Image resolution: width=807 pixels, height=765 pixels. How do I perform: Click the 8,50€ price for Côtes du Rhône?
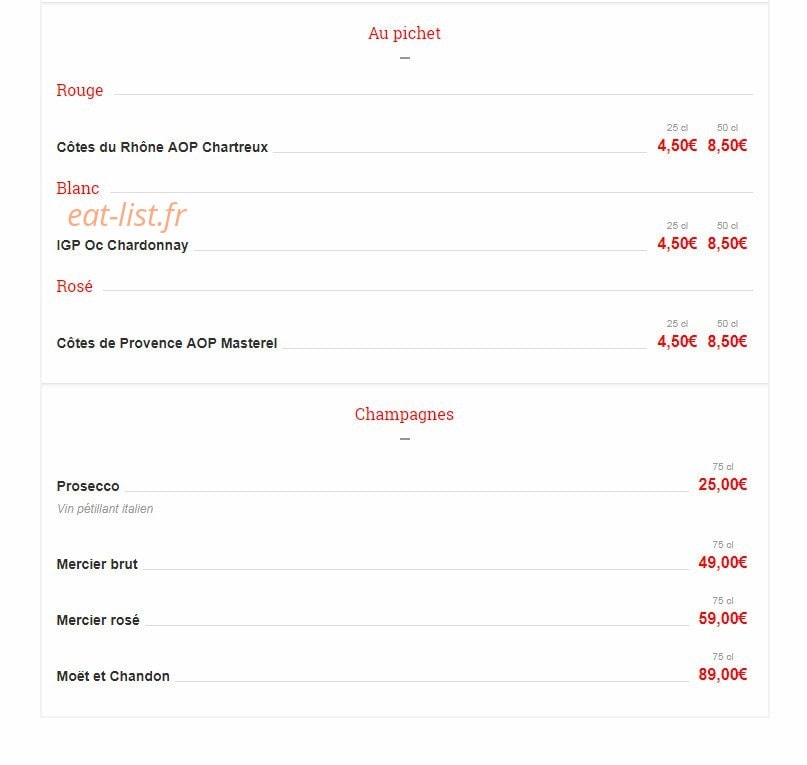tap(727, 146)
